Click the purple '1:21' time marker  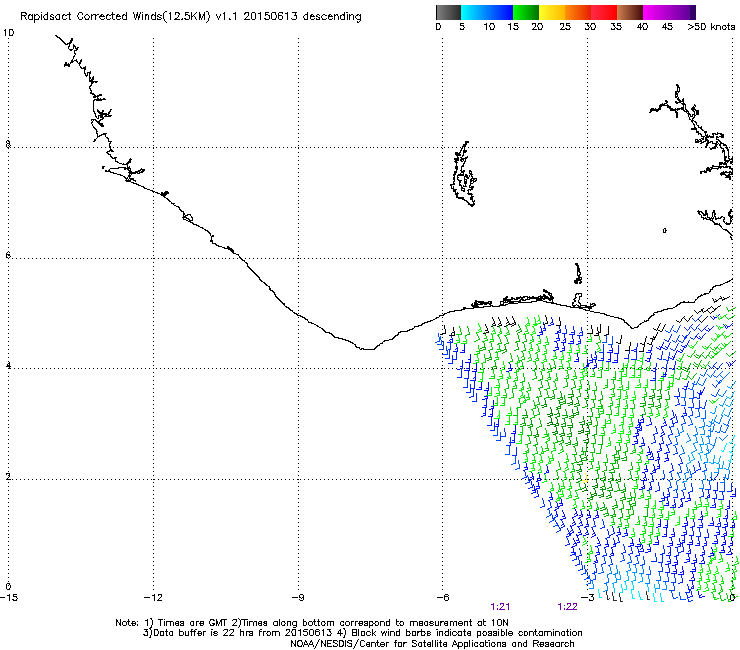click(x=500, y=607)
